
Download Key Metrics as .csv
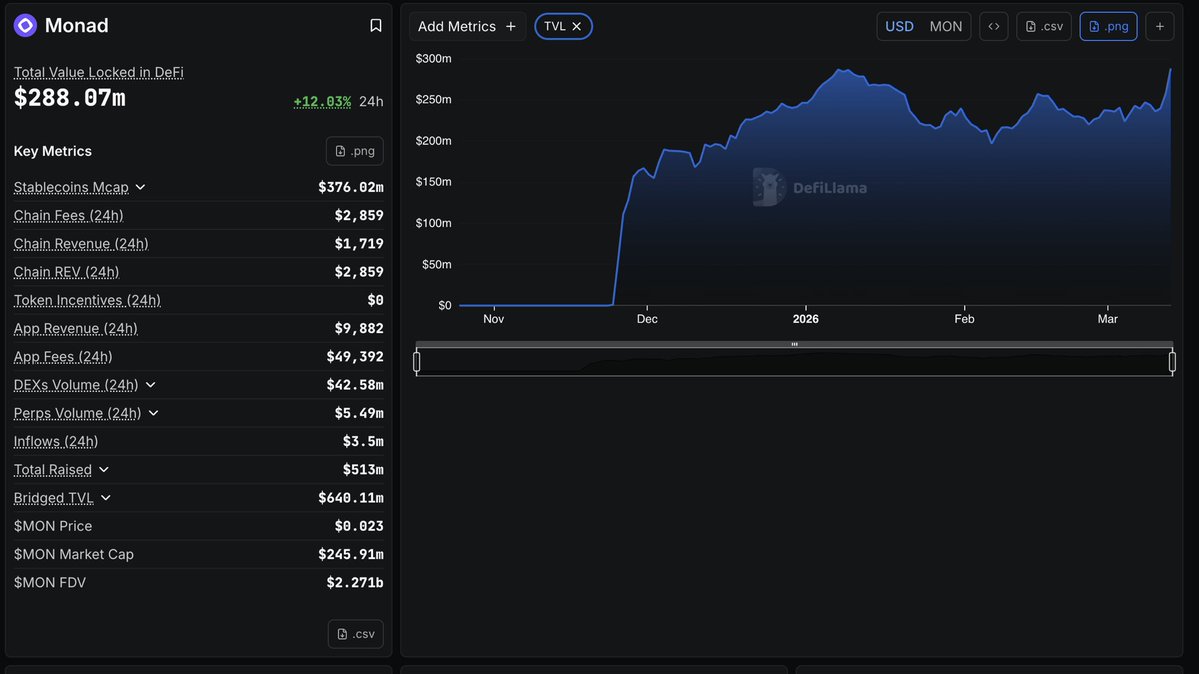click(x=356, y=633)
